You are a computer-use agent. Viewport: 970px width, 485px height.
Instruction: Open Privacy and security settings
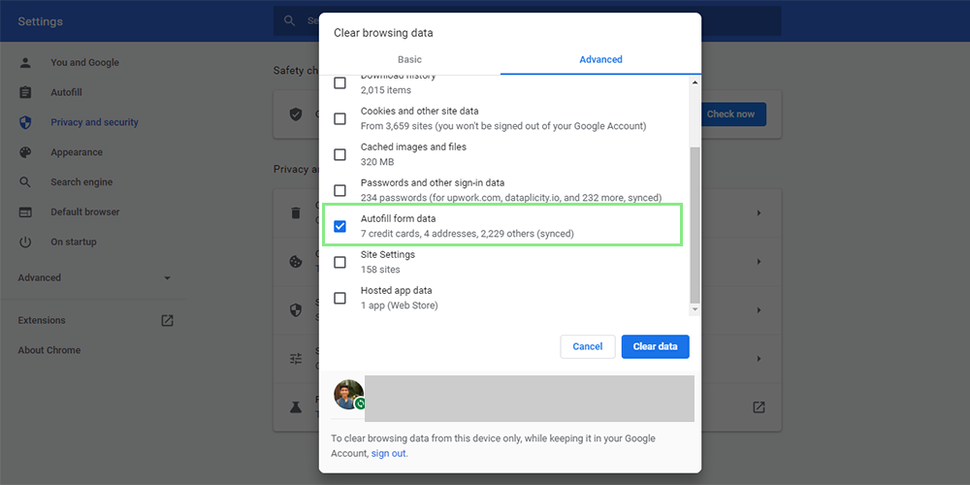coord(95,122)
